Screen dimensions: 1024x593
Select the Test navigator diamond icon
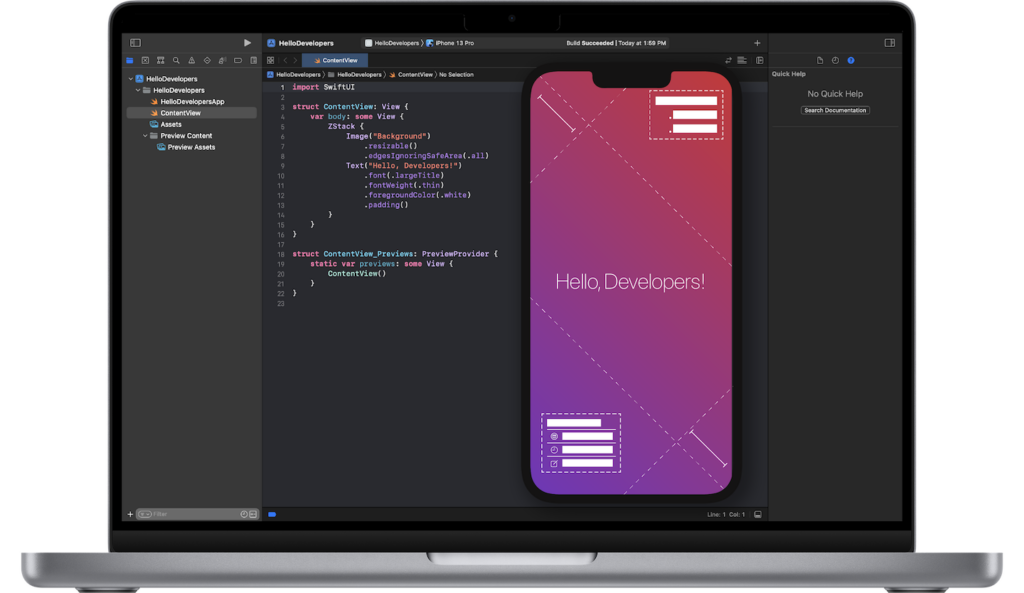(x=207, y=60)
